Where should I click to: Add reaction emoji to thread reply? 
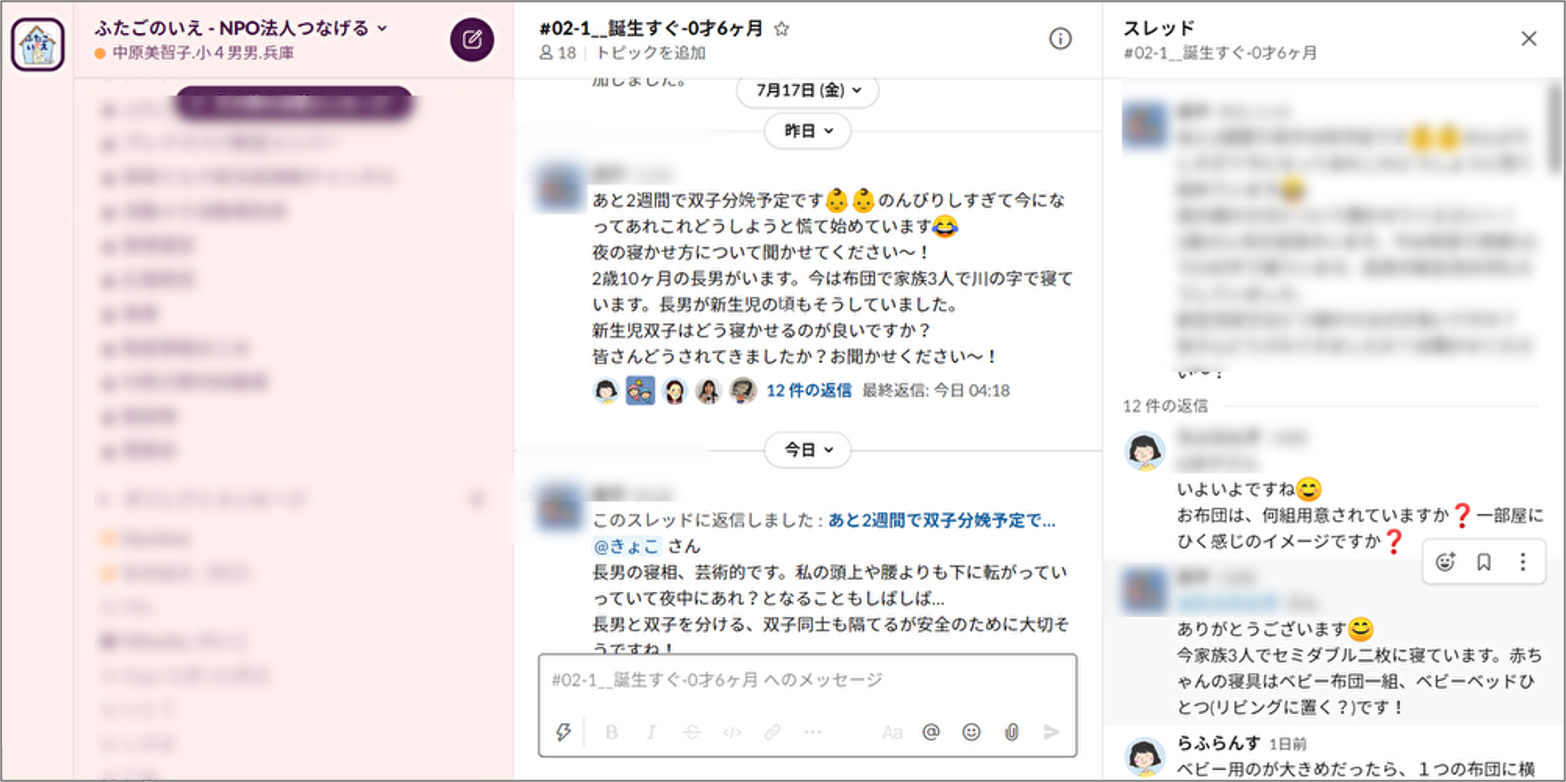pyautogui.click(x=1445, y=562)
